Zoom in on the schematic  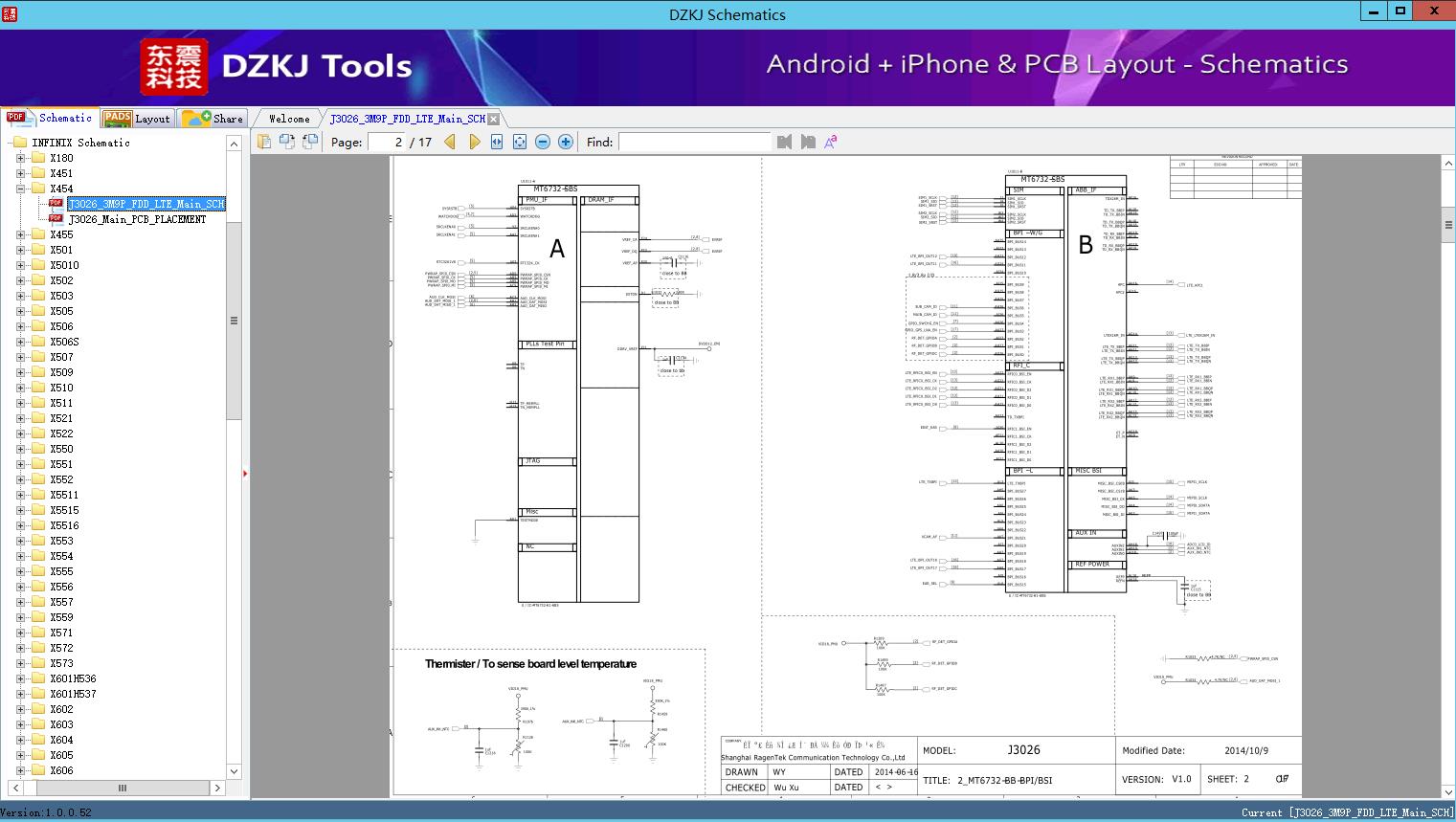coord(566,142)
